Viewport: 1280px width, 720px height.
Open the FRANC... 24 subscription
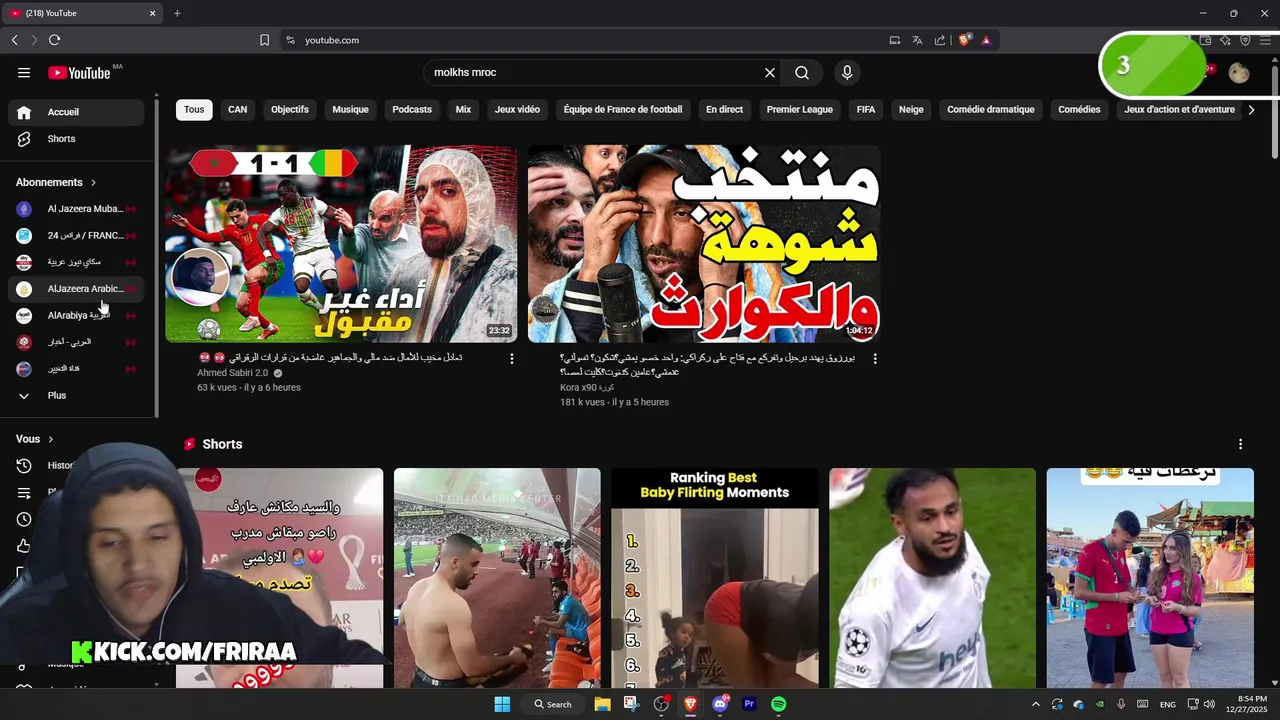(x=75, y=236)
